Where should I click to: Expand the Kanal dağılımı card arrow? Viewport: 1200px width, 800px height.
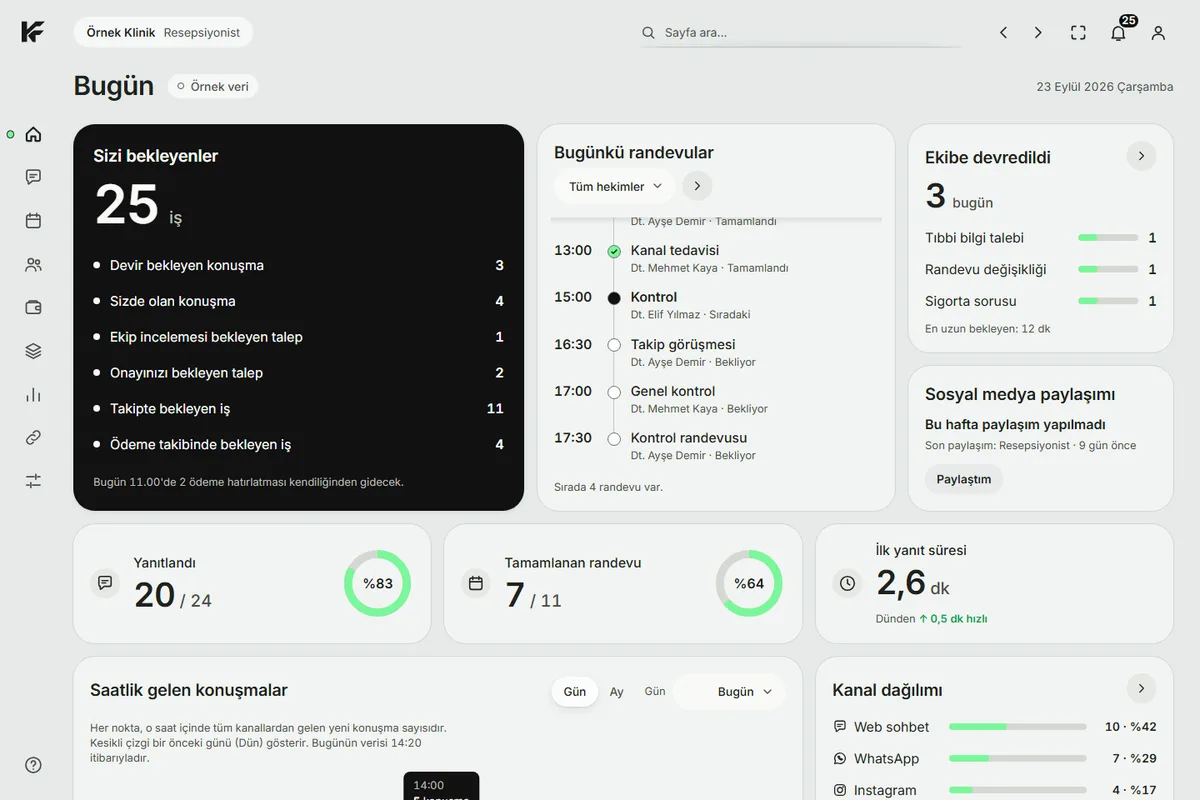click(x=1141, y=688)
